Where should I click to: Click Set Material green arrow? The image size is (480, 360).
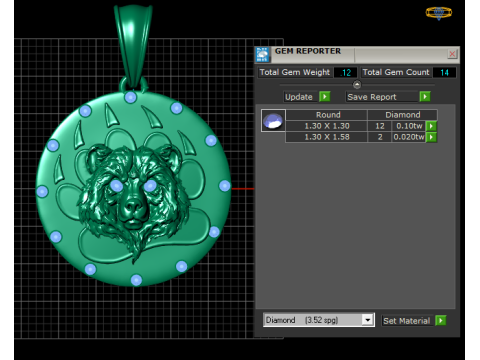click(441, 321)
